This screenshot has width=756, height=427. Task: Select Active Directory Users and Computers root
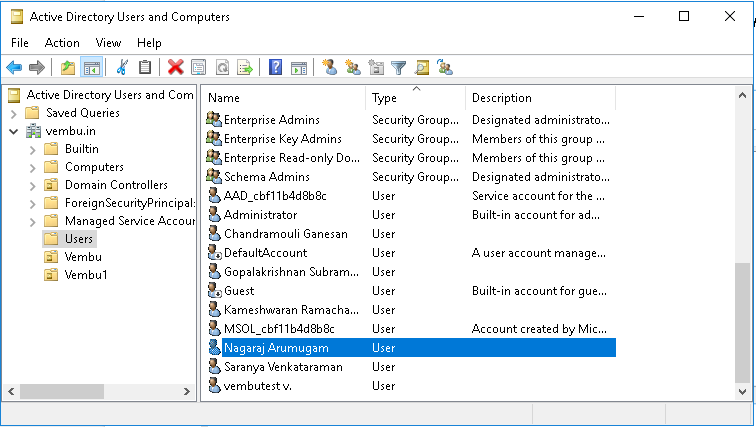tap(110, 95)
